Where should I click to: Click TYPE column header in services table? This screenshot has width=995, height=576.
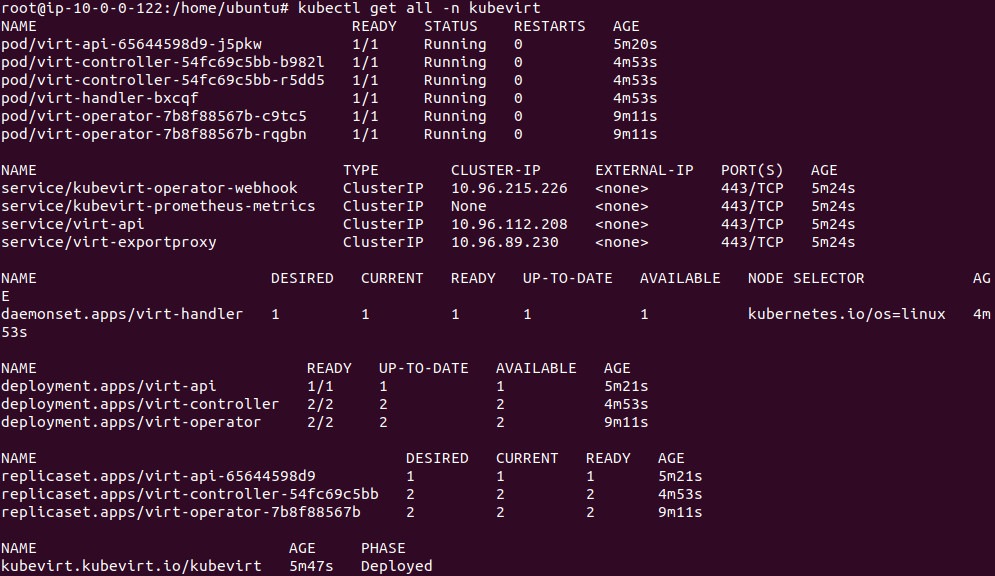point(360,171)
